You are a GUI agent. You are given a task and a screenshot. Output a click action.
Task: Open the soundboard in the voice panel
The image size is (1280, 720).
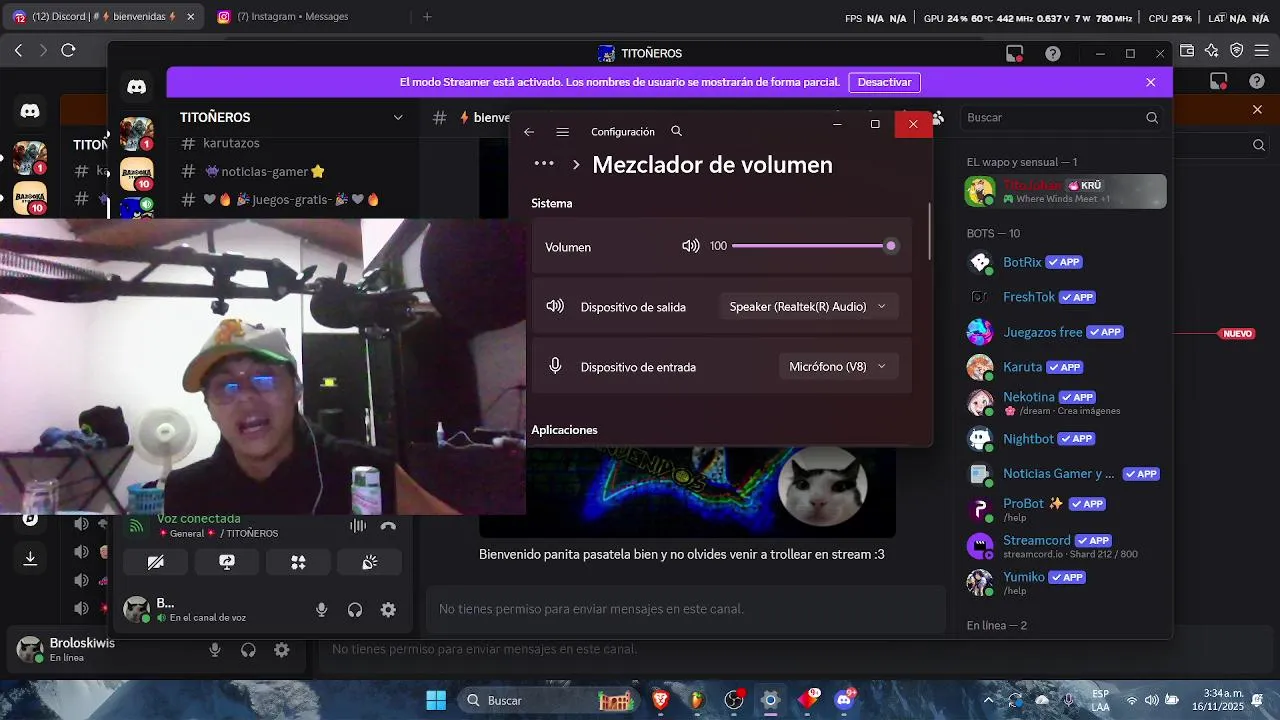(370, 562)
